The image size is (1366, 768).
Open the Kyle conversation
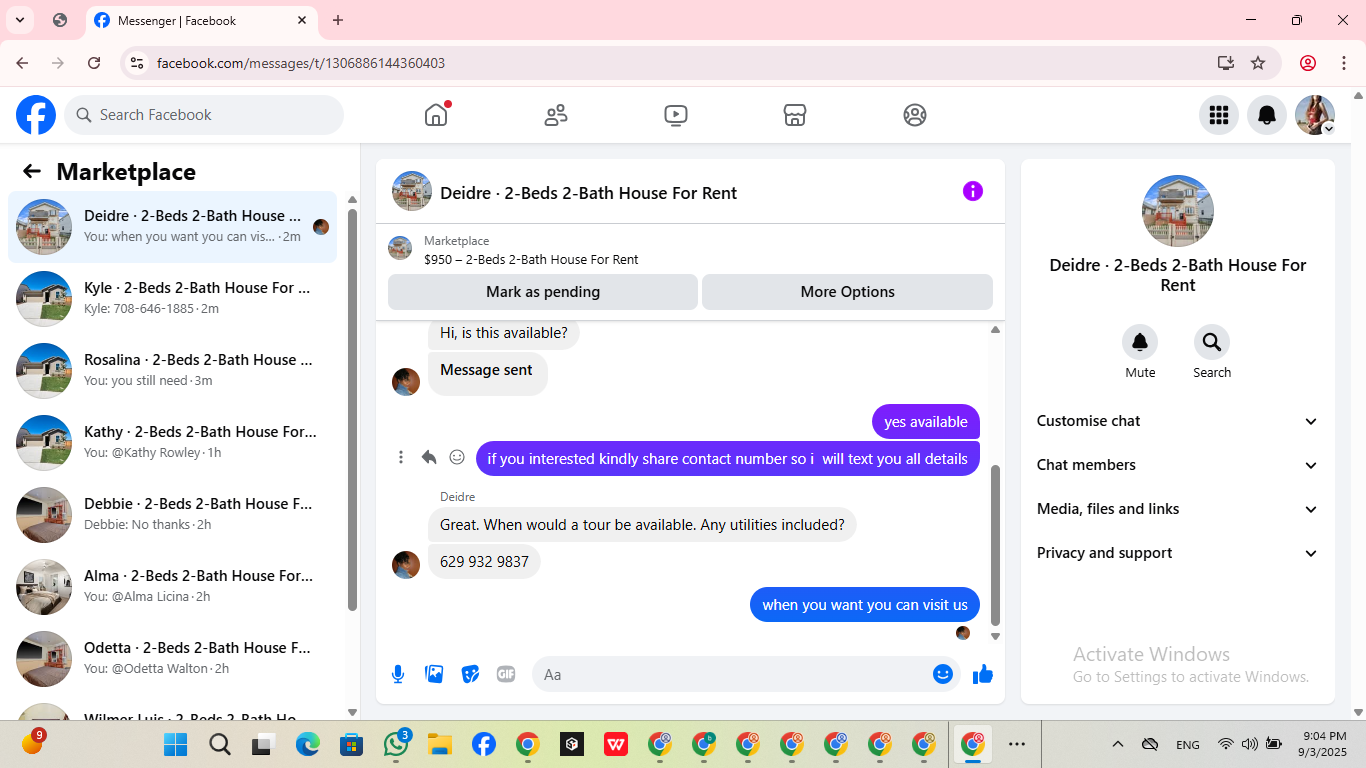(x=173, y=298)
